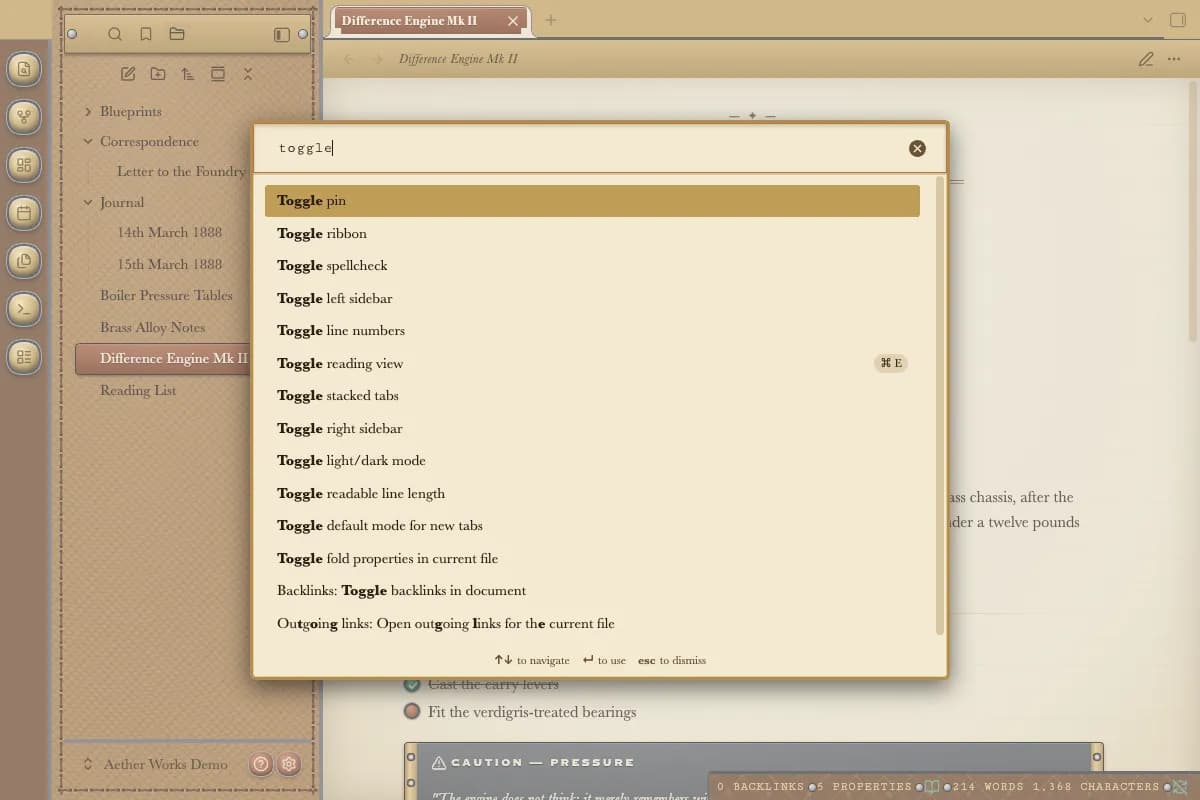Image resolution: width=1200 pixels, height=800 pixels.
Task: Collapse all folders in explorer
Action: click(248, 74)
